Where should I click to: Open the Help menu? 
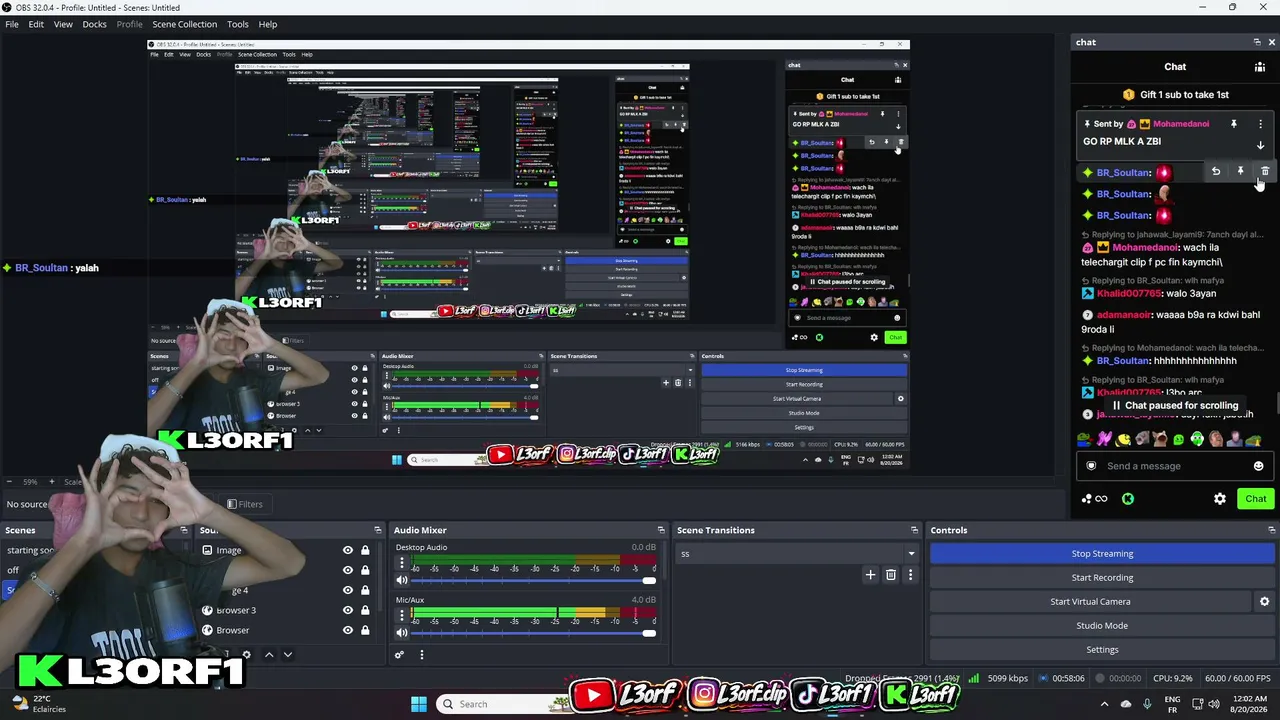coord(268,24)
